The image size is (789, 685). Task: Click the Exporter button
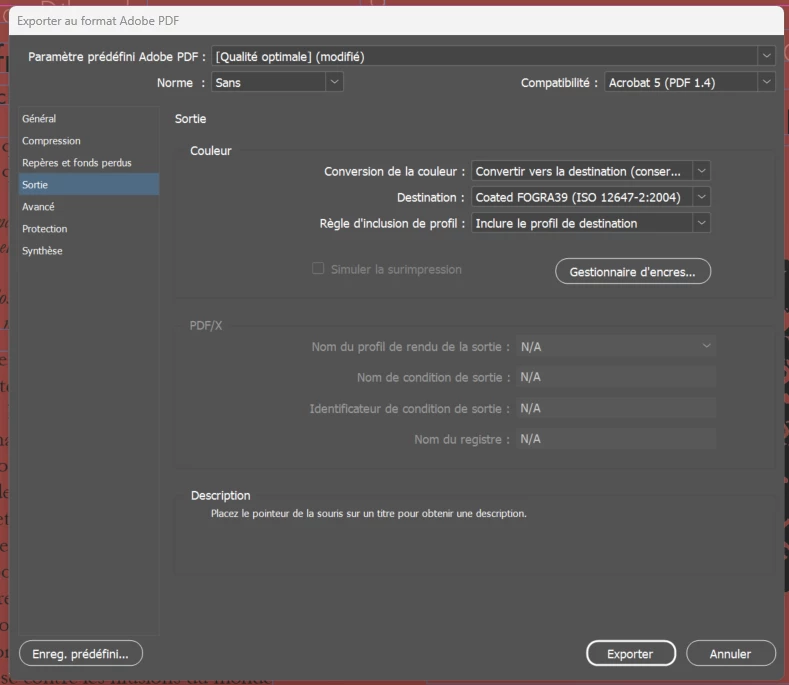click(630, 653)
